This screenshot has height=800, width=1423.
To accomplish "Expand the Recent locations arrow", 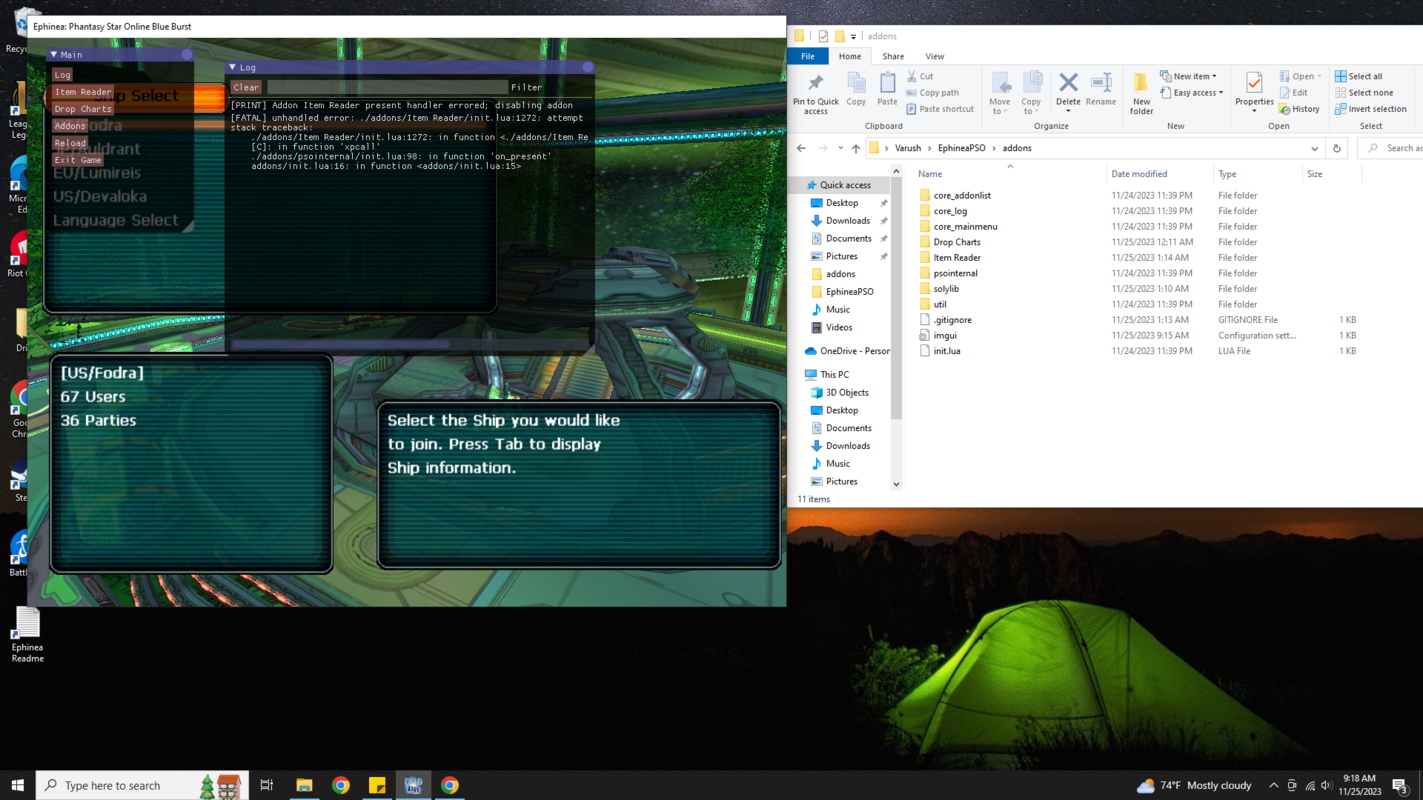I will (841, 148).
